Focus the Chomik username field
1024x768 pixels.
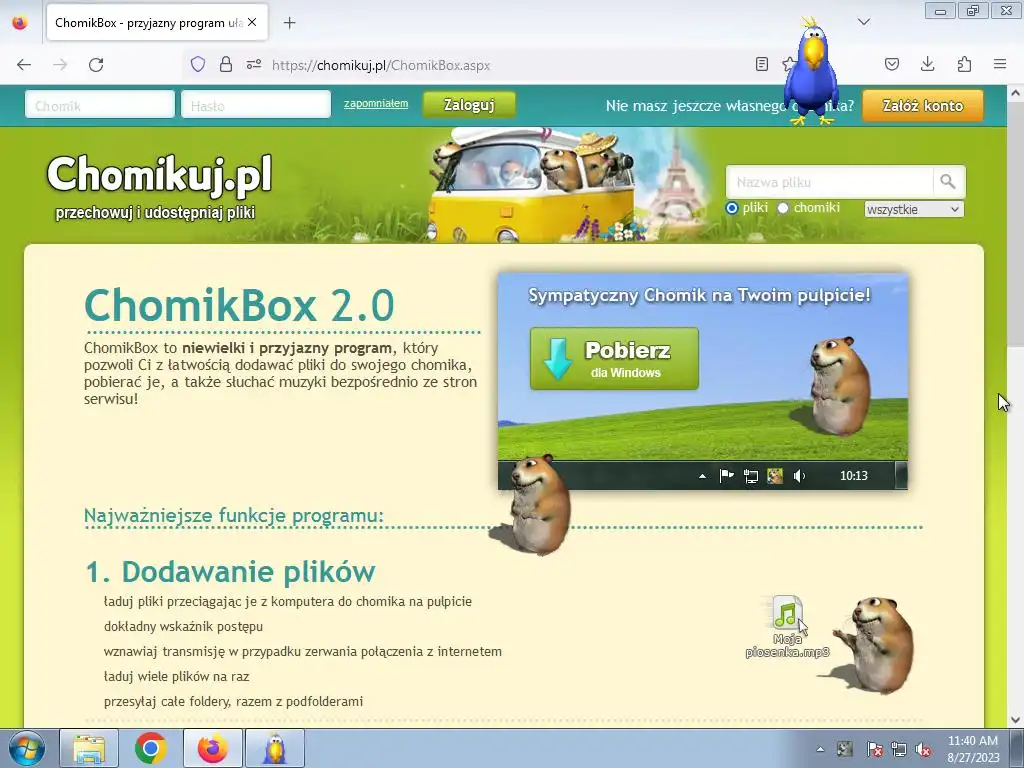pos(100,105)
